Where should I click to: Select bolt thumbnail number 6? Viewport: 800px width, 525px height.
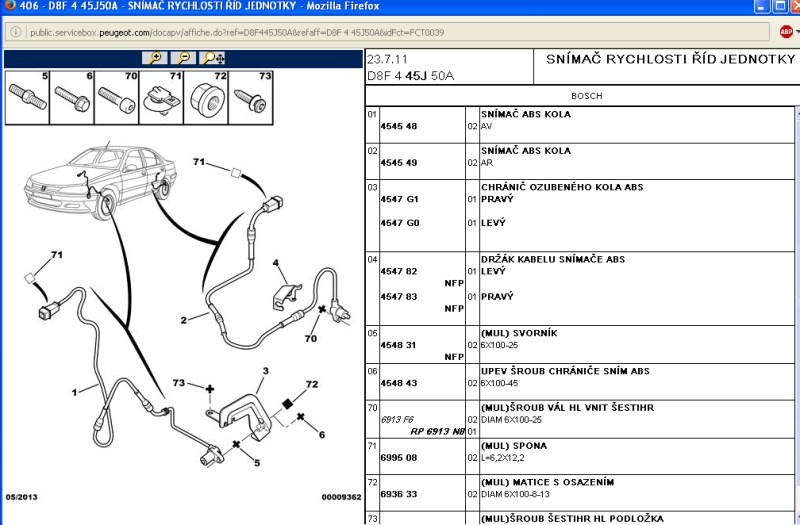(x=72, y=97)
